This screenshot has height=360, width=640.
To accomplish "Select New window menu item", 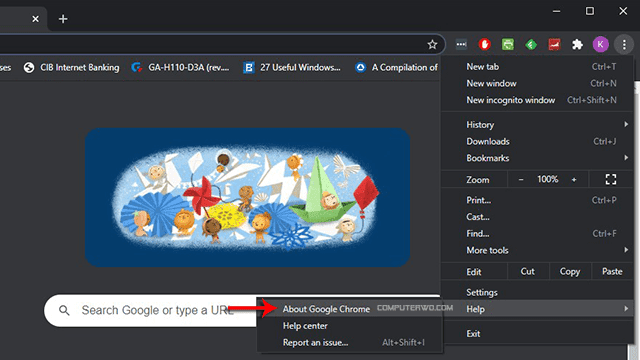I will pyautogui.click(x=537, y=83).
